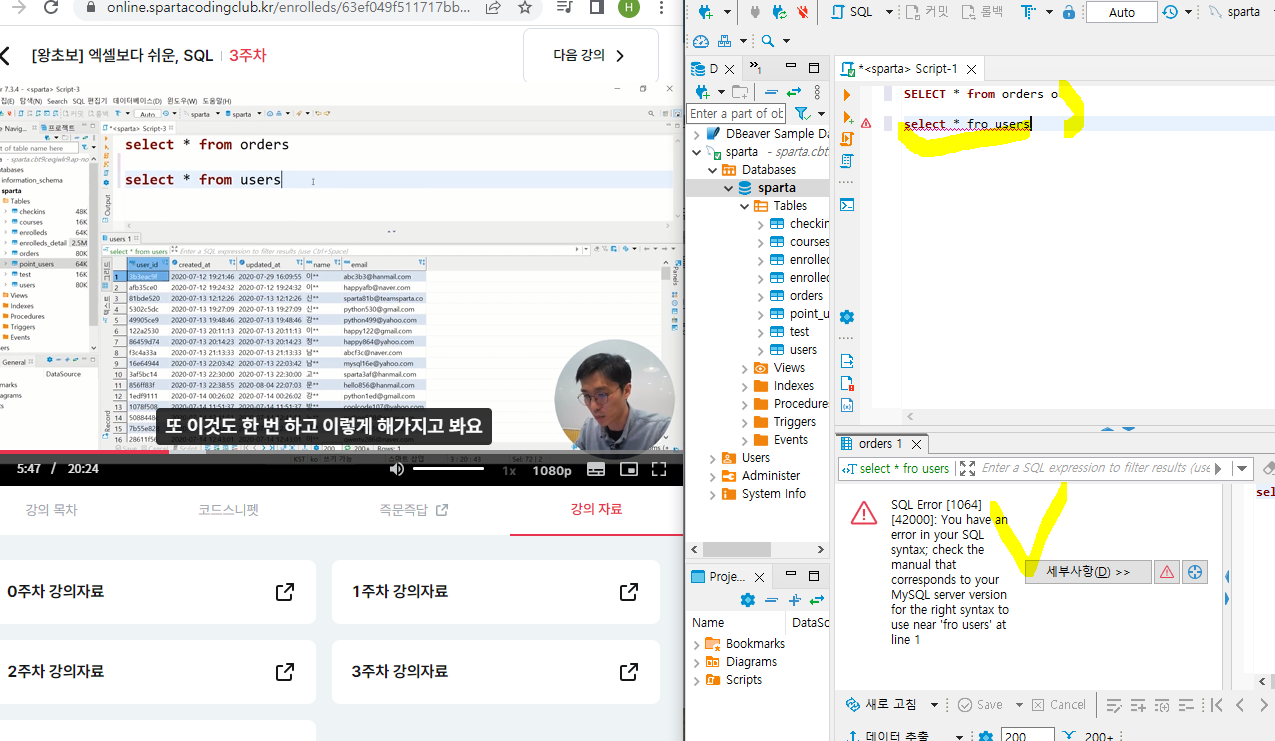Switch to the *<sparta> Script-1 tab
This screenshot has width=1275, height=741.
908,69
